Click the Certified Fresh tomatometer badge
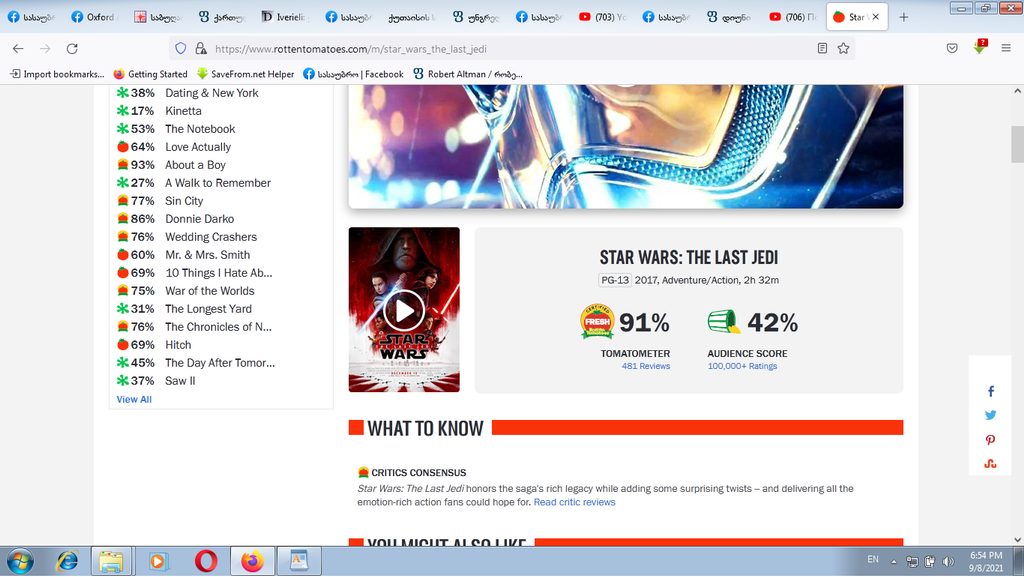The image size is (1024, 577). (597, 321)
